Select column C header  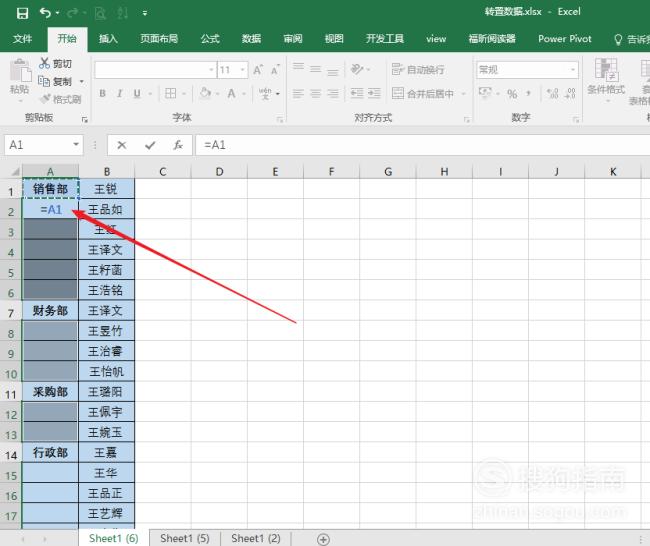163,172
